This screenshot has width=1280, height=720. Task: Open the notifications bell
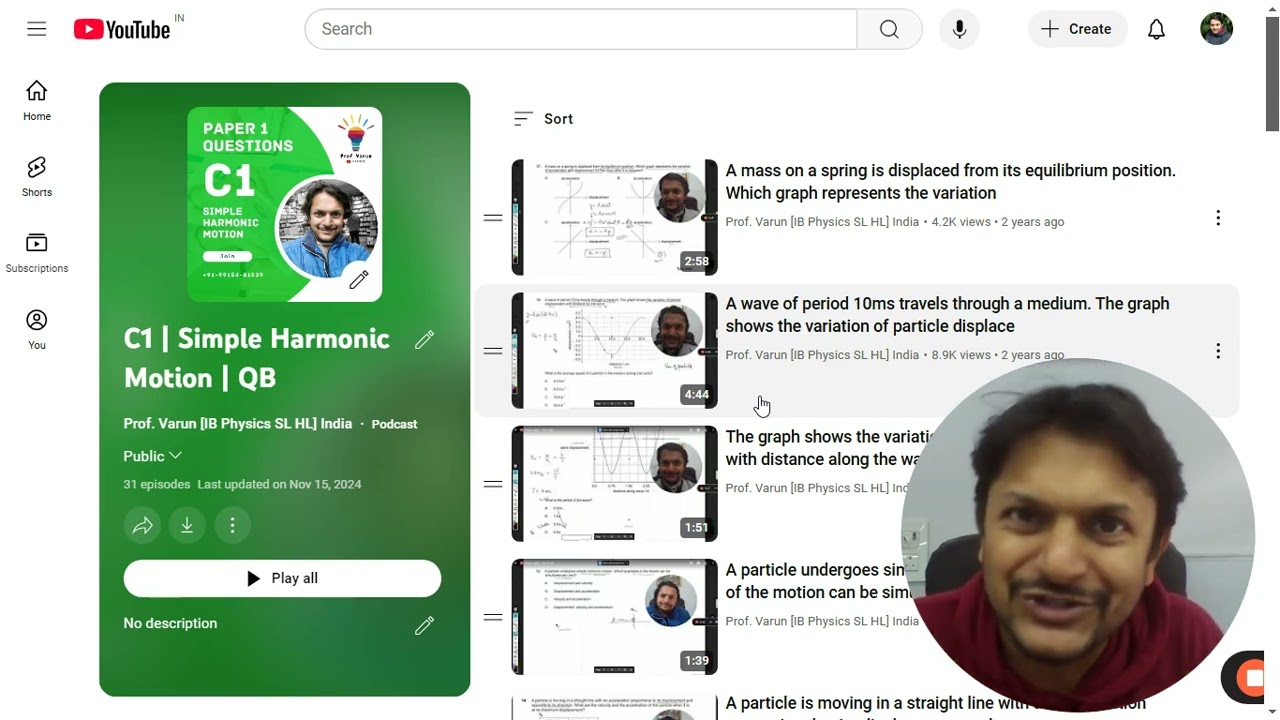coord(1156,29)
